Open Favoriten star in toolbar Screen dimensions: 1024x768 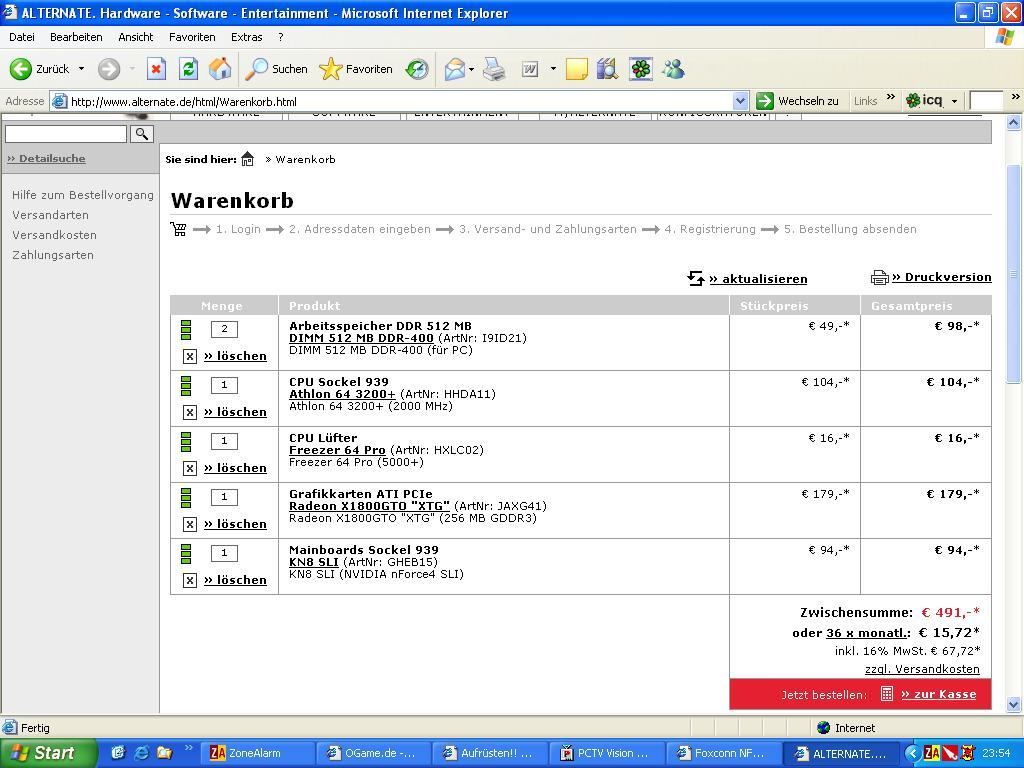356,69
